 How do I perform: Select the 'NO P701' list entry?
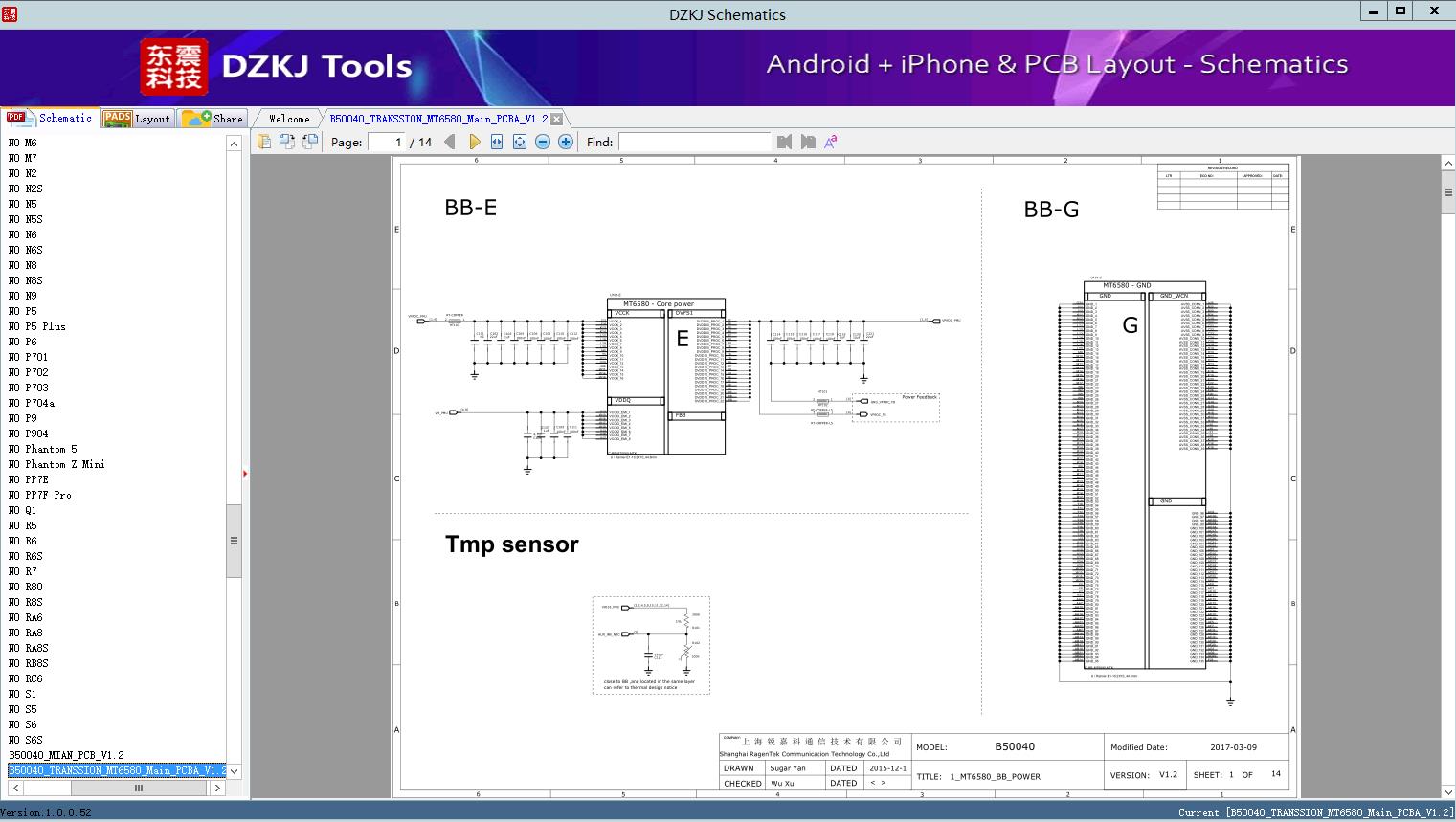pos(29,357)
